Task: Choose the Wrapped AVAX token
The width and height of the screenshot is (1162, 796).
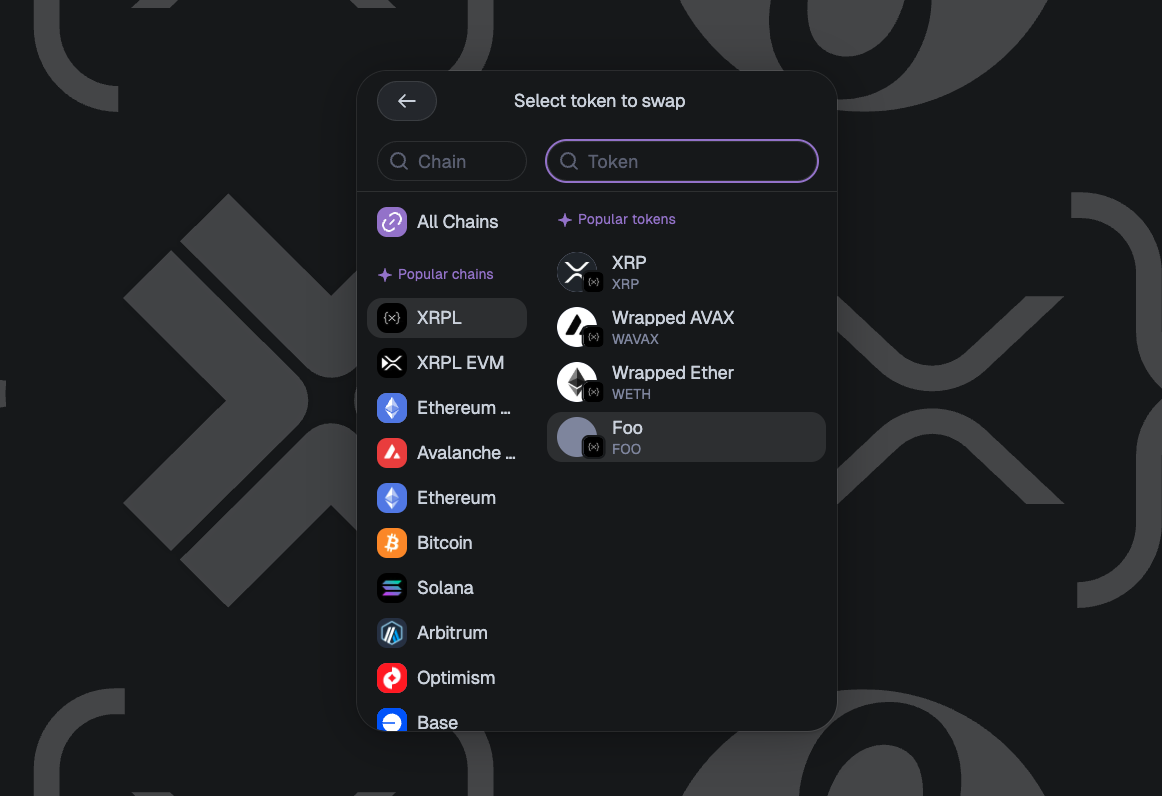Action: click(x=686, y=327)
